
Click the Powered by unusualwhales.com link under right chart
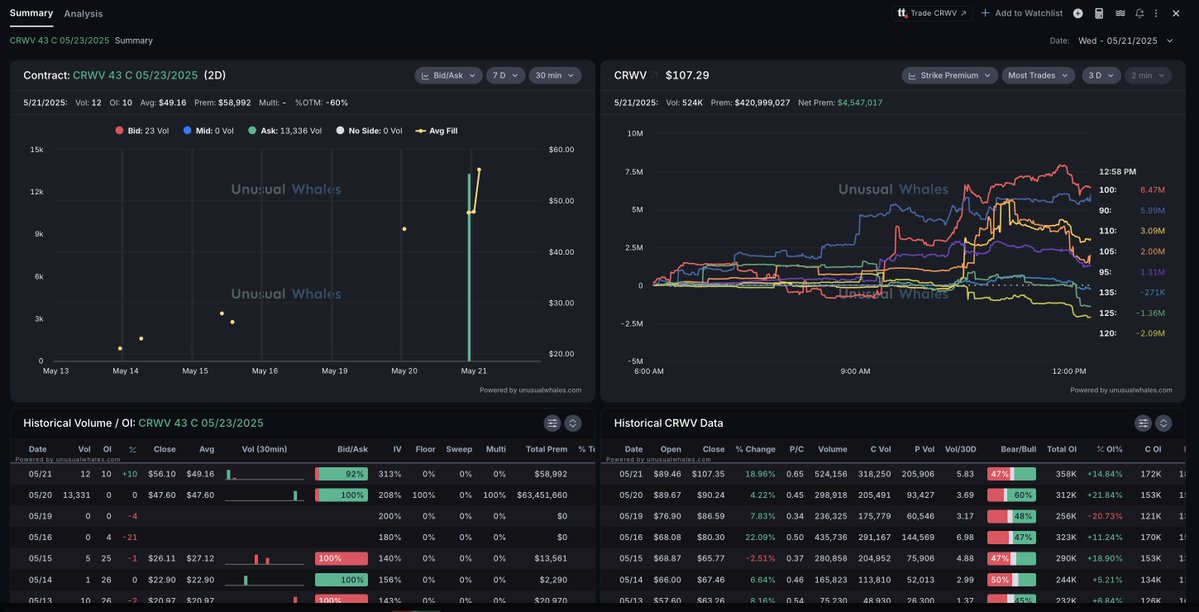[x=1121, y=390]
